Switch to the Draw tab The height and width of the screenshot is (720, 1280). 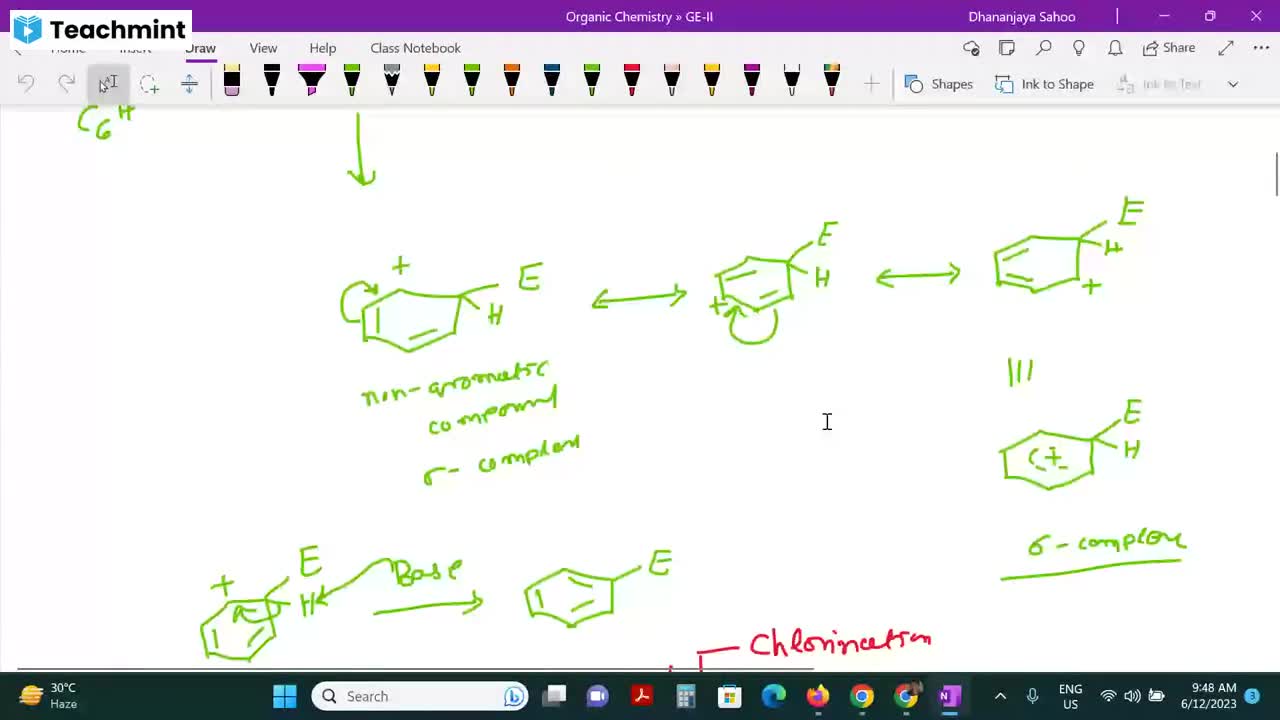[x=200, y=48]
